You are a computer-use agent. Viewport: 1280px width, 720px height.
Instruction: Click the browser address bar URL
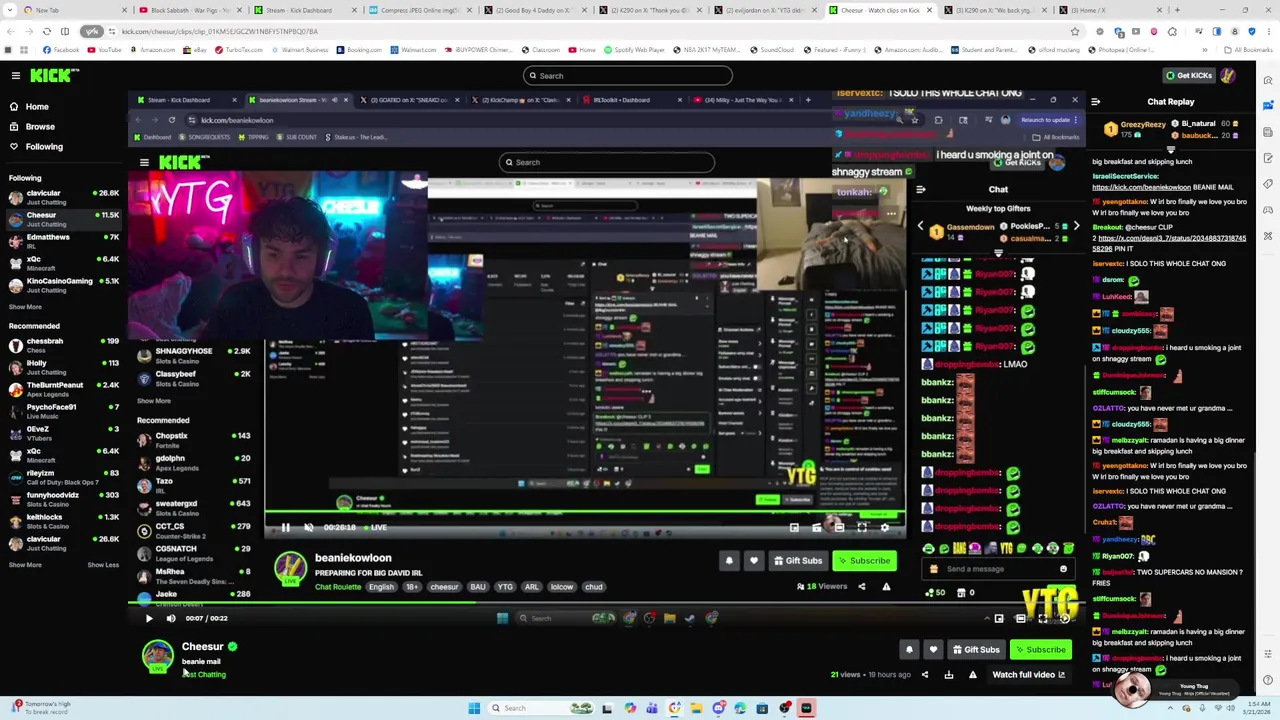(219, 31)
